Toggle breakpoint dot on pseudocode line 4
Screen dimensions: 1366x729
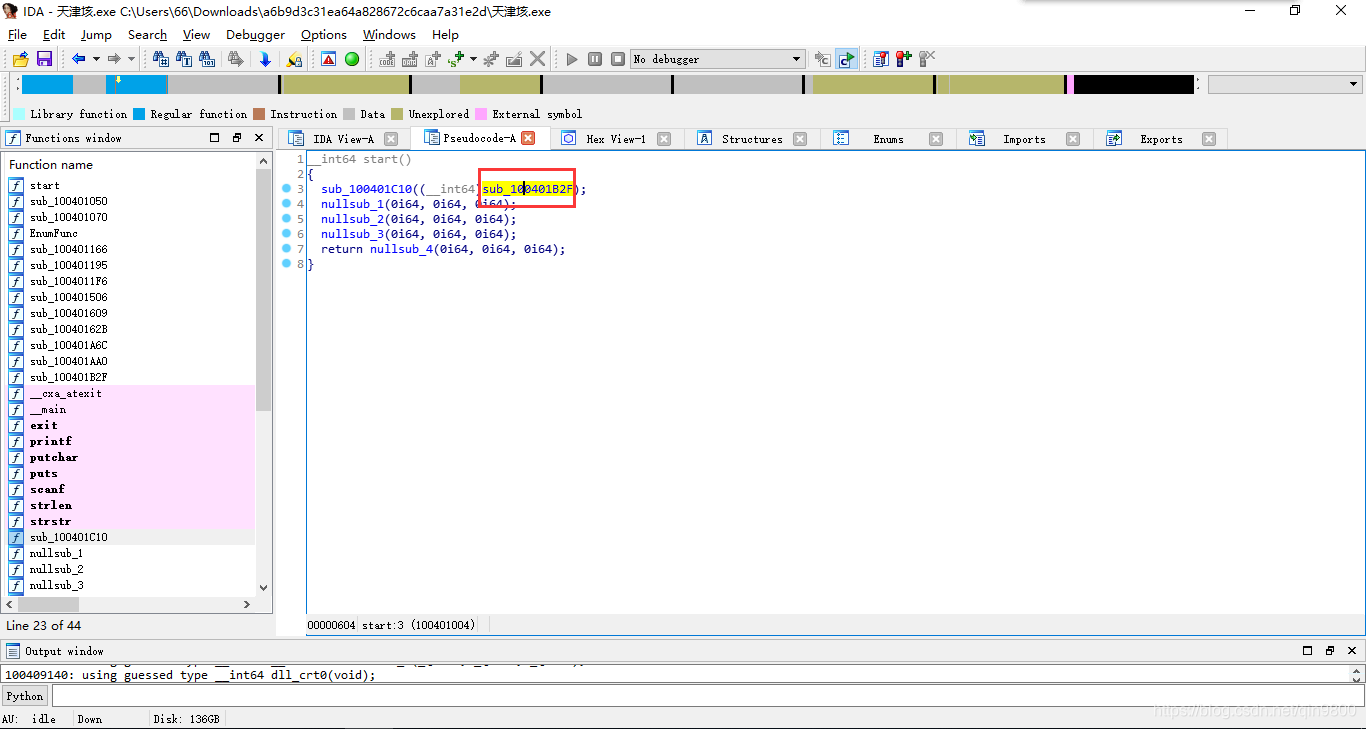pos(286,203)
